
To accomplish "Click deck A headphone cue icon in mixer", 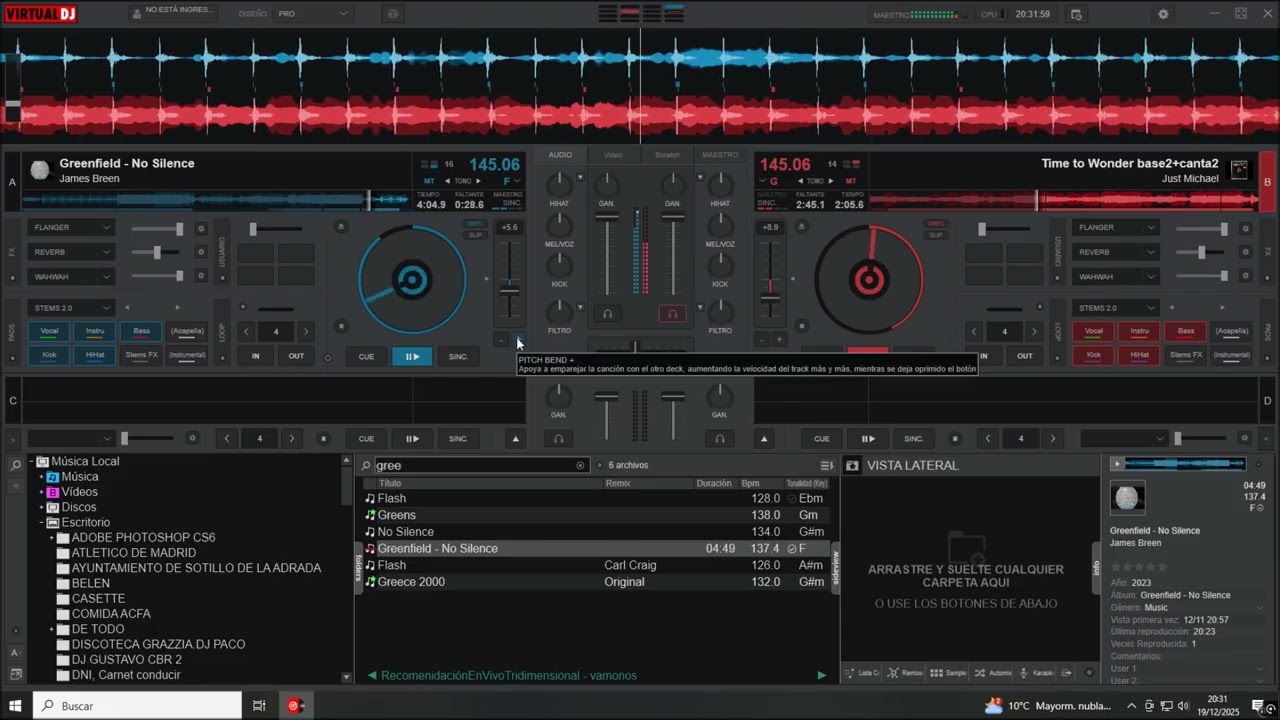I will tap(607, 314).
